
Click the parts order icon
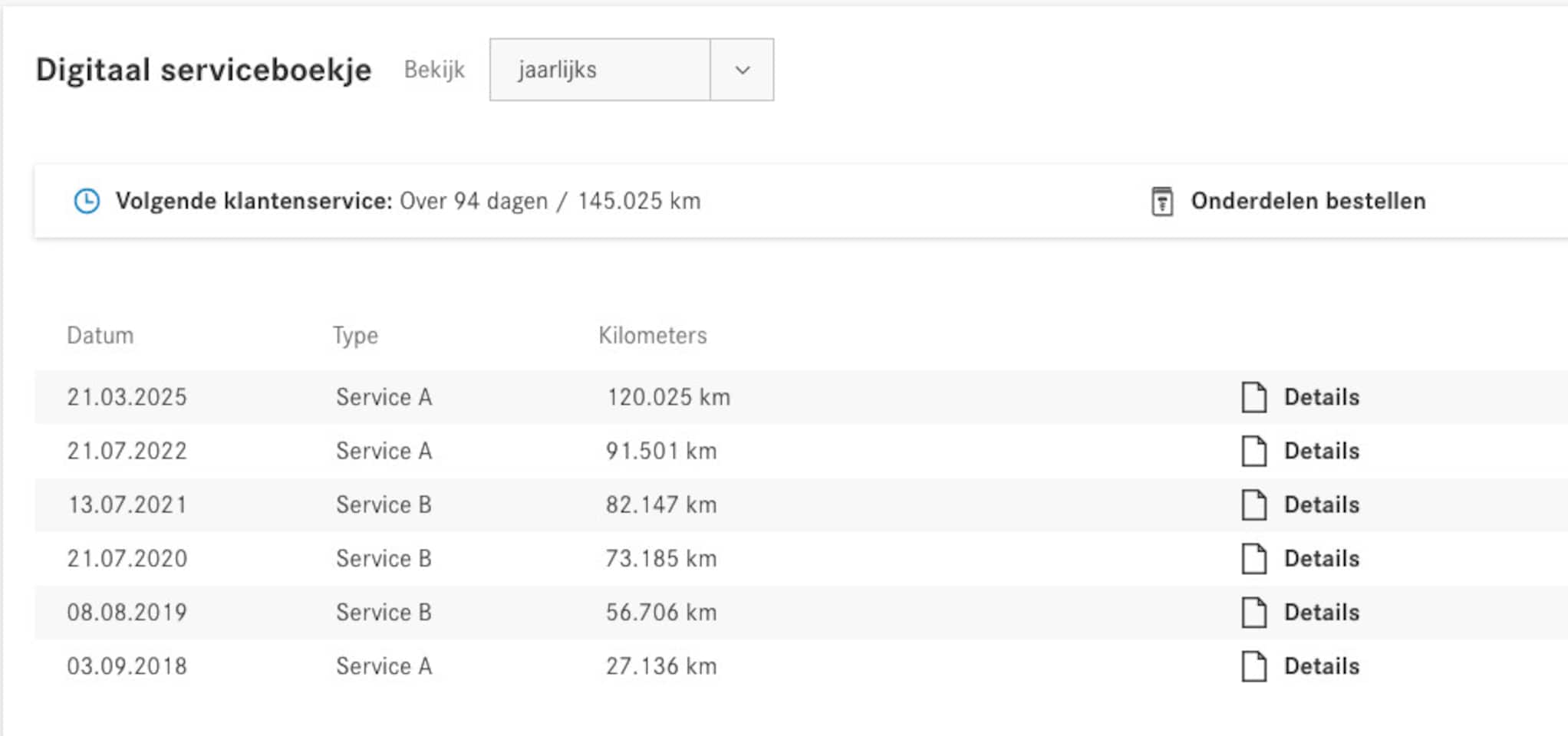(1161, 202)
